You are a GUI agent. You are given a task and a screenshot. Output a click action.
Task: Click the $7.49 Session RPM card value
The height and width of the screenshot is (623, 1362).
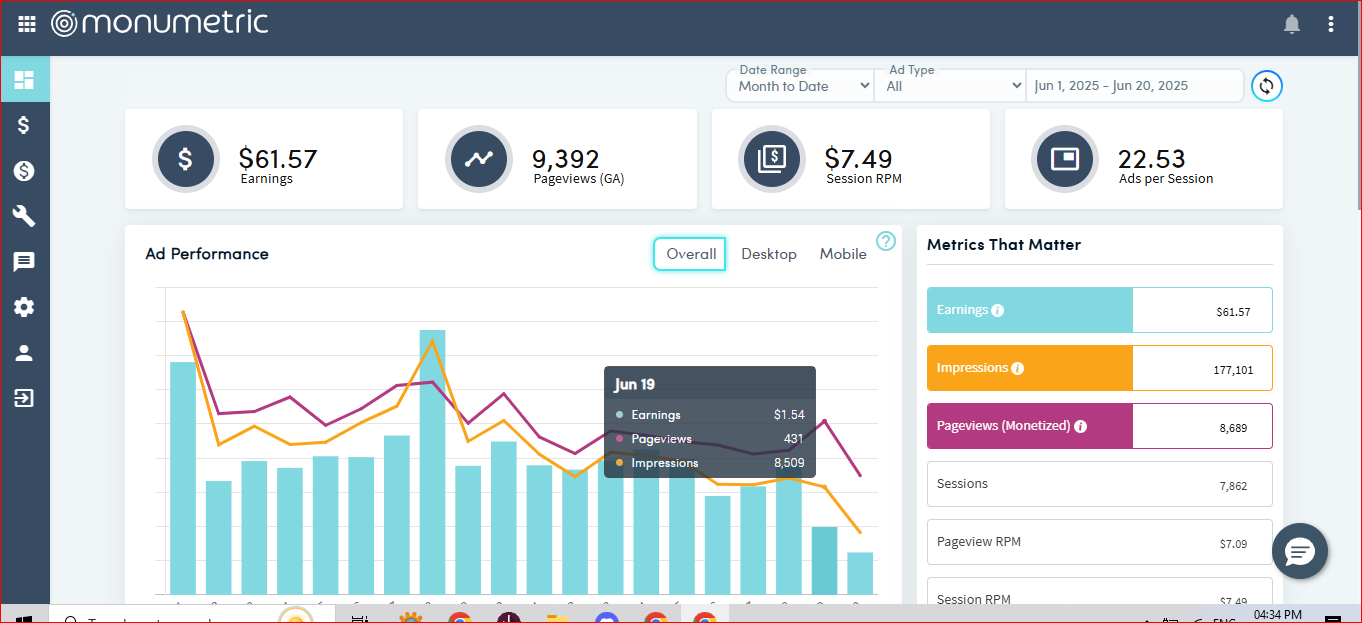click(x=859, y=158)
